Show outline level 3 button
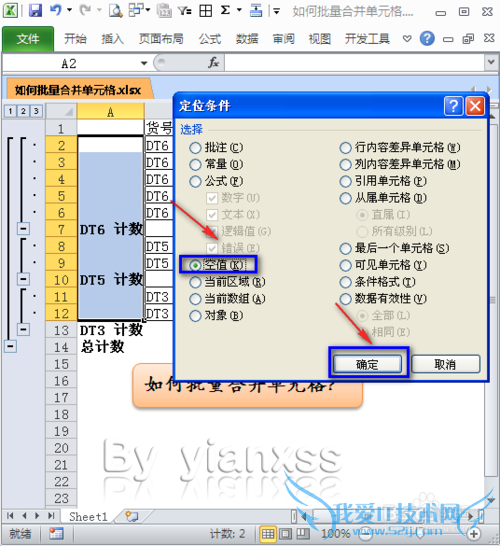This screenshot has height=546, width=500. 36,111
